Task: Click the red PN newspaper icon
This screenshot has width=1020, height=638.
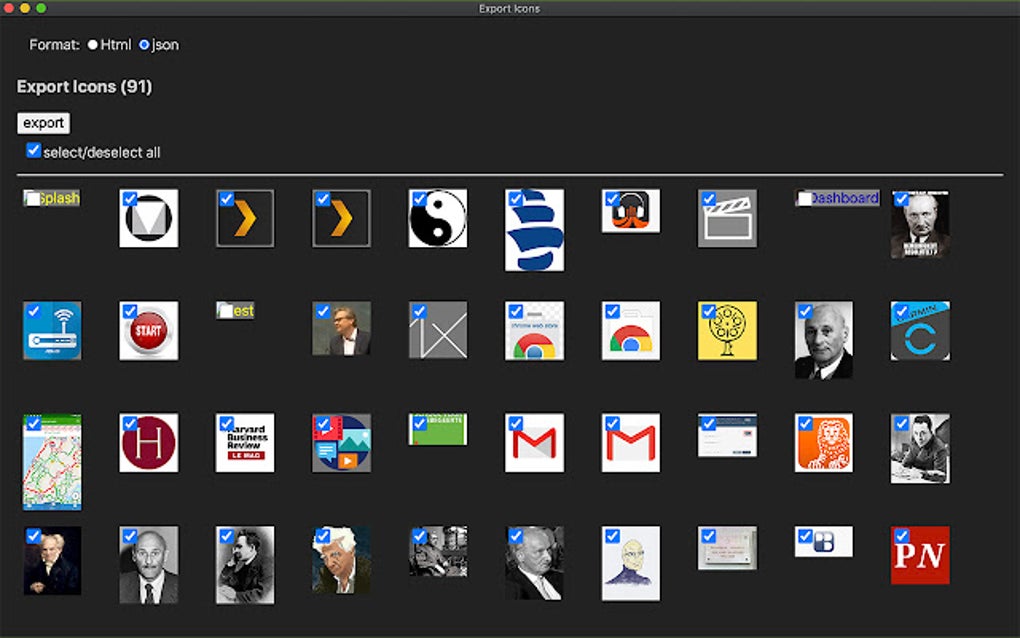Action: 920,557
